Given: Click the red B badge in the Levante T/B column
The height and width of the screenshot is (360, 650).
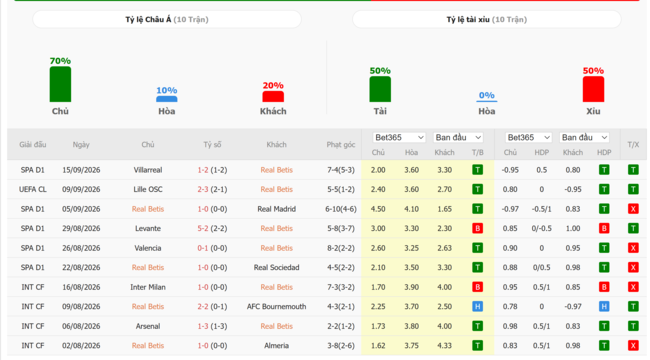Looking at the screenshot, I should tap(477, 228).
